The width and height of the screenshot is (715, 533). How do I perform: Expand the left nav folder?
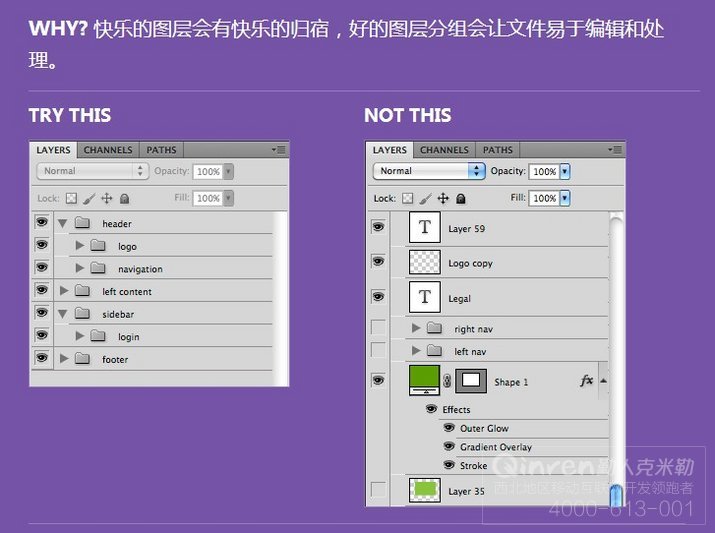coord(415,350)
